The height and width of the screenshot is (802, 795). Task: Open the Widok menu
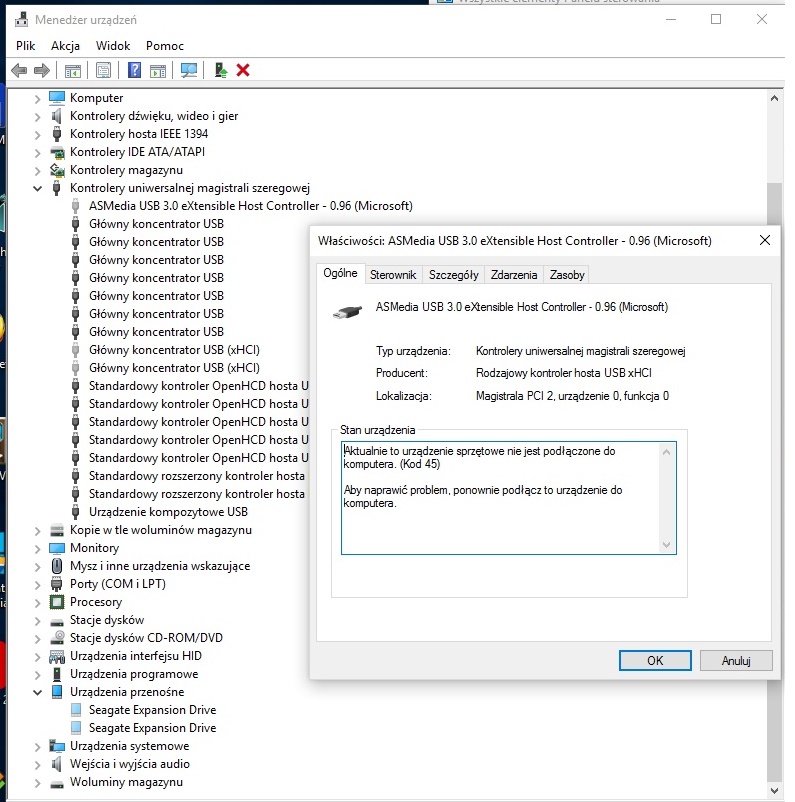coord(113,46)
